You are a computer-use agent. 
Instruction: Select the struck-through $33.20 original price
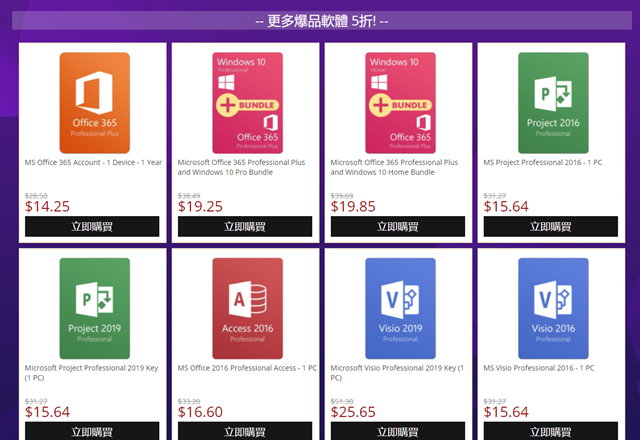click(189, 402)
